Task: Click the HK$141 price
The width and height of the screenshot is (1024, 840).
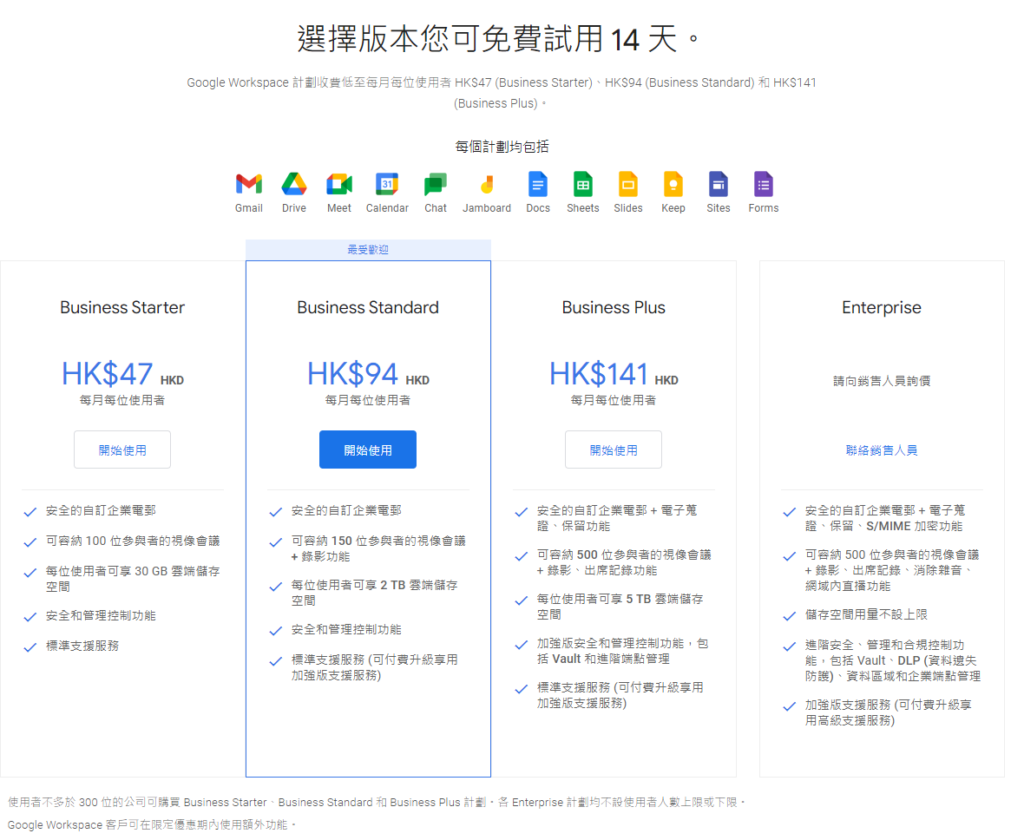Action: [598, 374]
